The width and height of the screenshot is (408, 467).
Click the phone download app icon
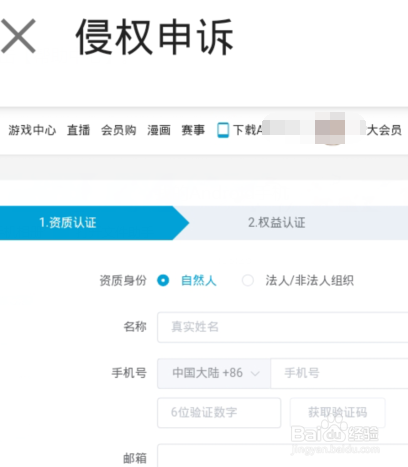[x=223, y=130]
